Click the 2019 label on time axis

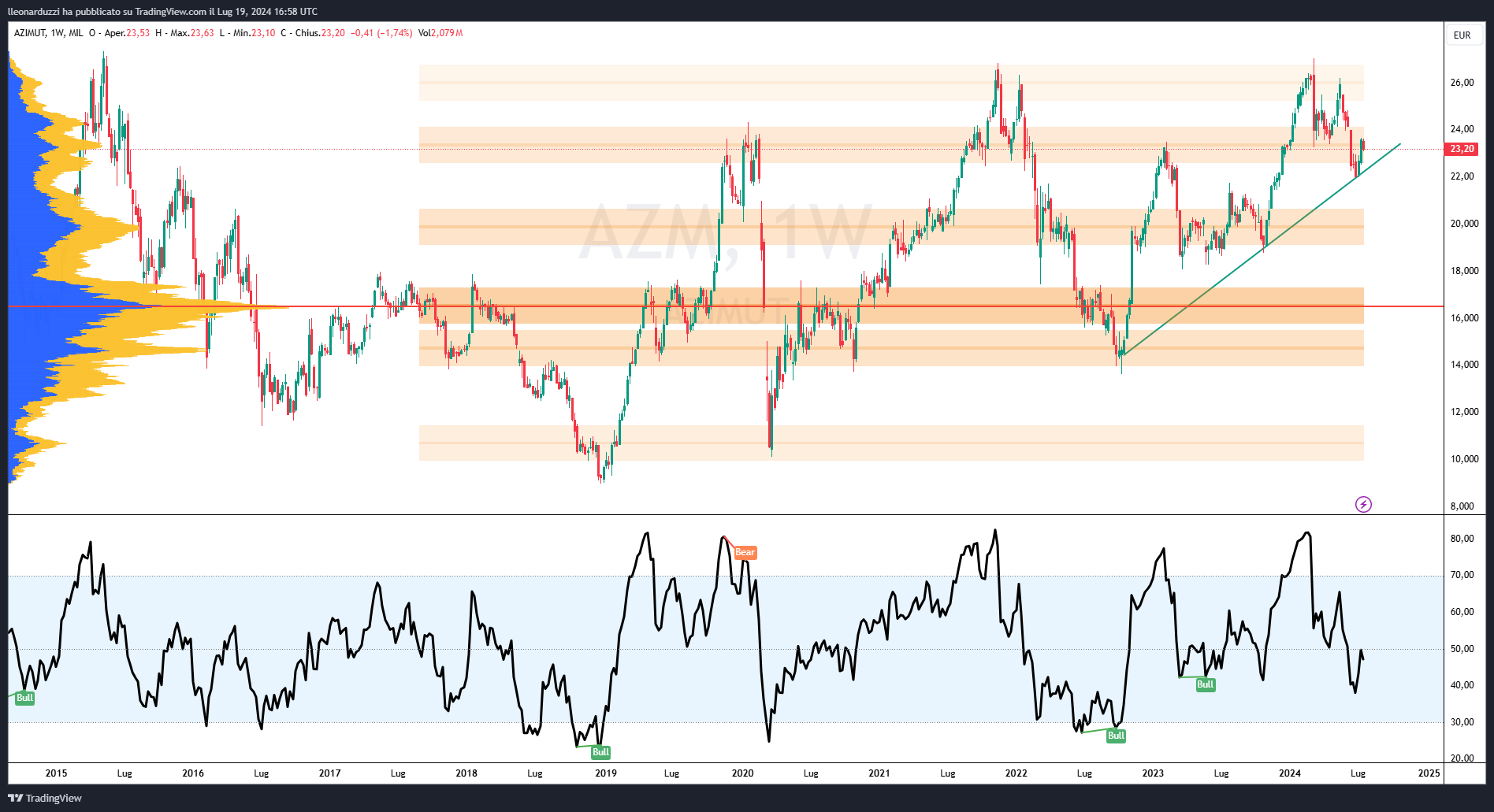(x=606, y=773)
